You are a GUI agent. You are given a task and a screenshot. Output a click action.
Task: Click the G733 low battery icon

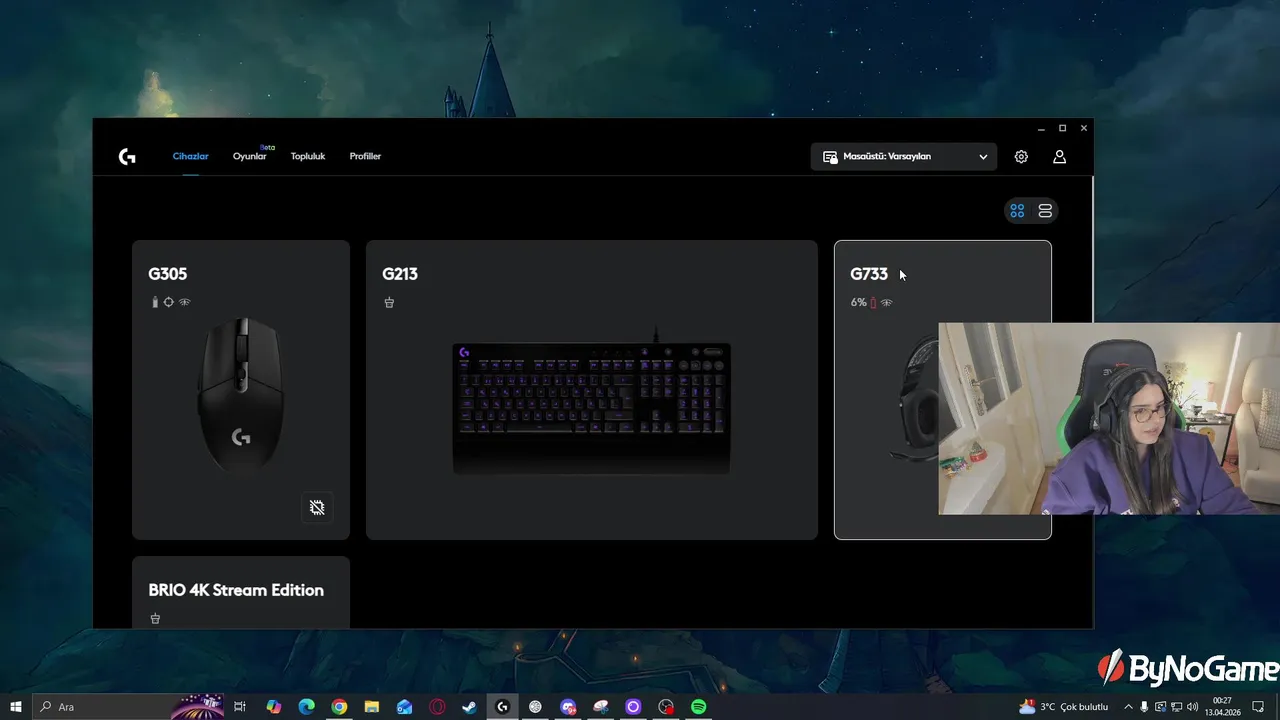[x=873, y=302]
